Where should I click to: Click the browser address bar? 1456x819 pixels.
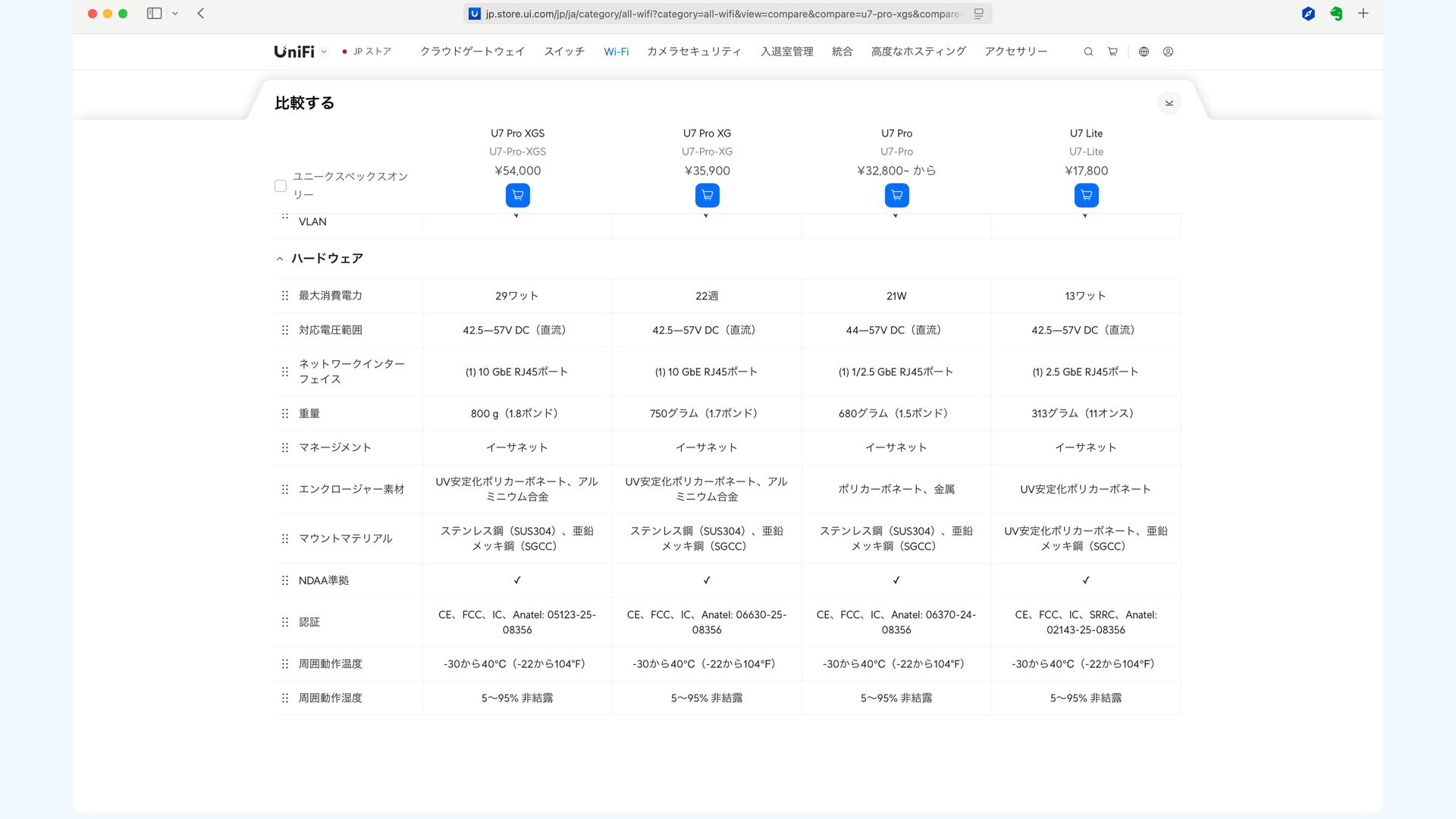[724, 14]
